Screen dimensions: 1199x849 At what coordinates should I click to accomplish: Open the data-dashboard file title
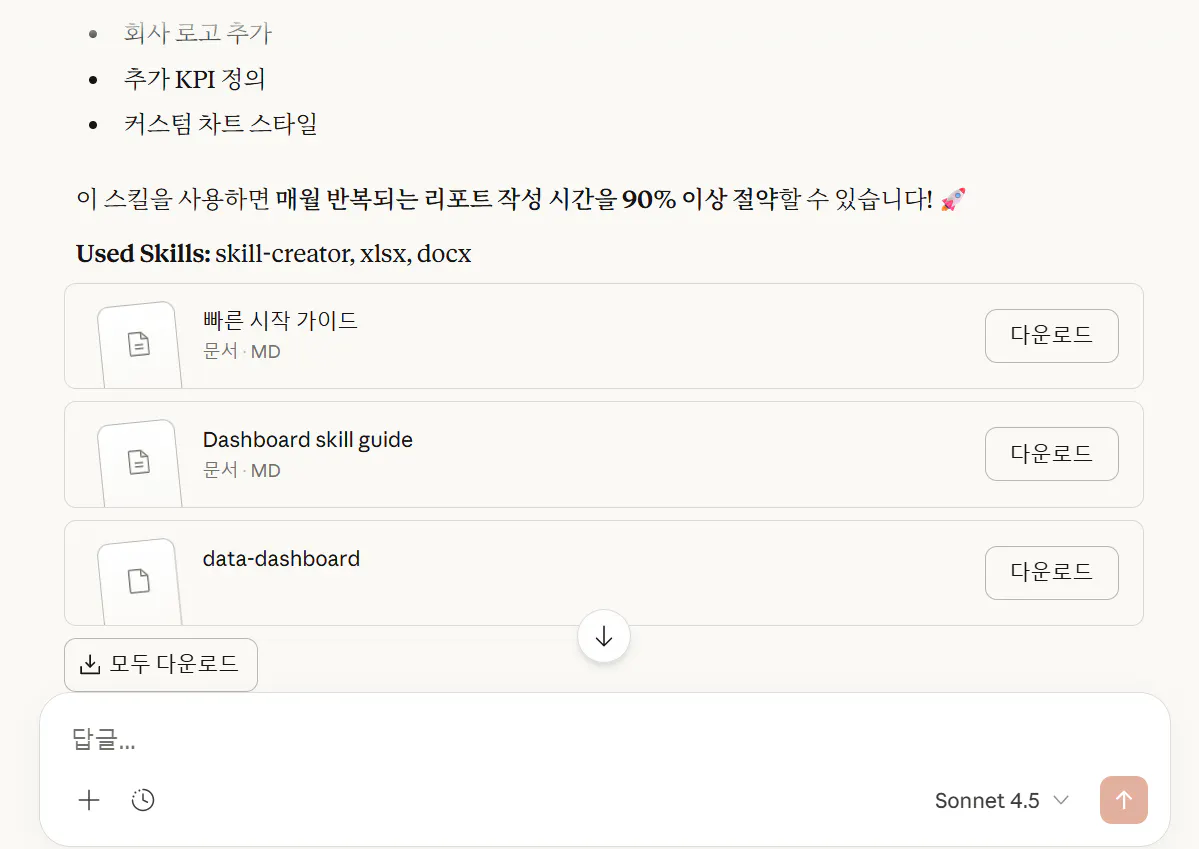pos(281,559)
